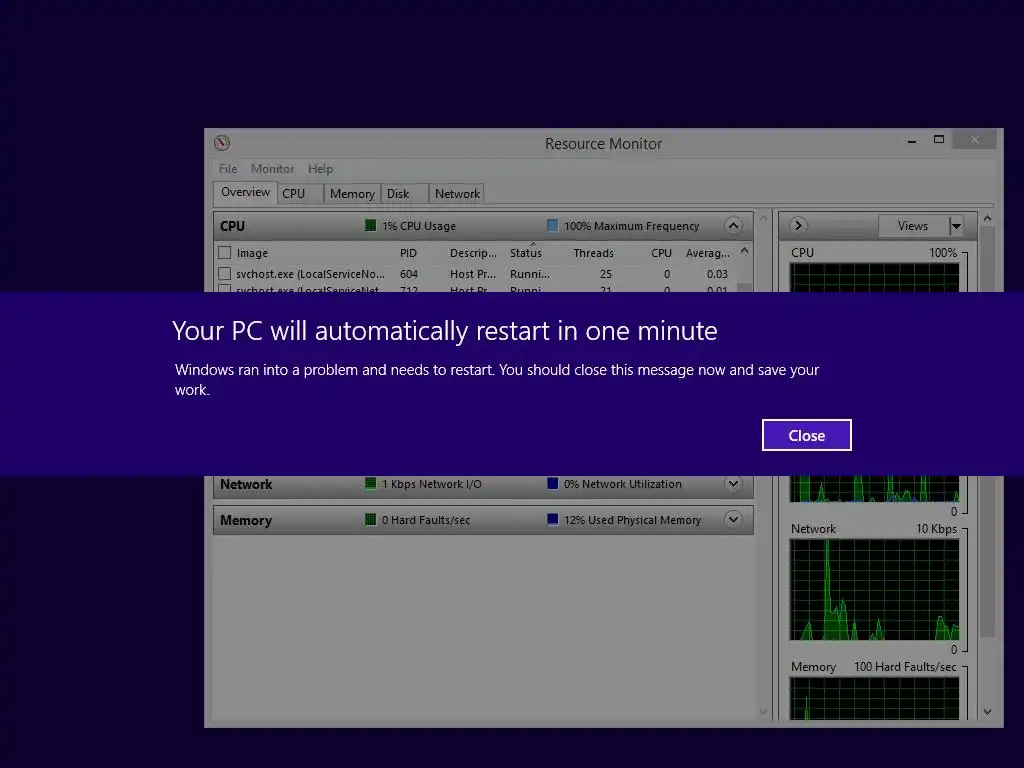Open the File menu in Resource Monitor
Viewport: 1024px width, 768px height.
coord(228,168)
